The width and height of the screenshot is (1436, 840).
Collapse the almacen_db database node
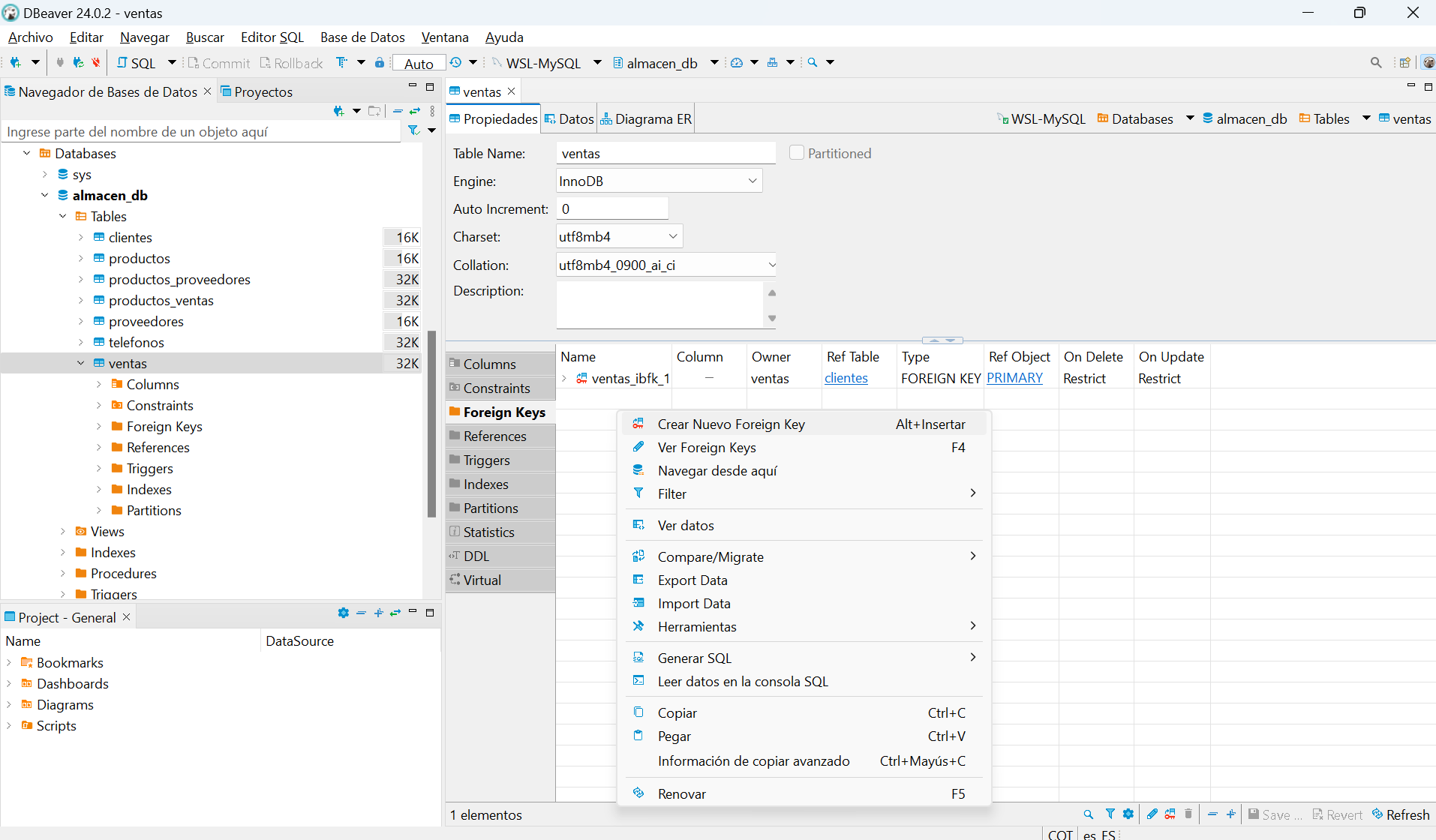point(44,195)
